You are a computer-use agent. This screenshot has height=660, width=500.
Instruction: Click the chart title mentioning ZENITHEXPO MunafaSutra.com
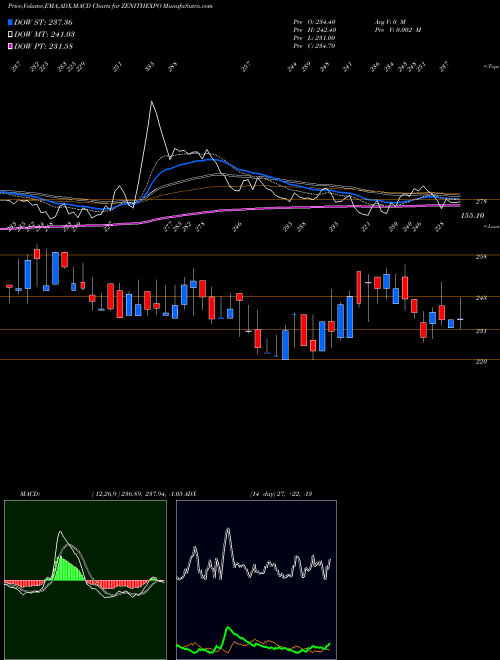click(x=110, y=6)
